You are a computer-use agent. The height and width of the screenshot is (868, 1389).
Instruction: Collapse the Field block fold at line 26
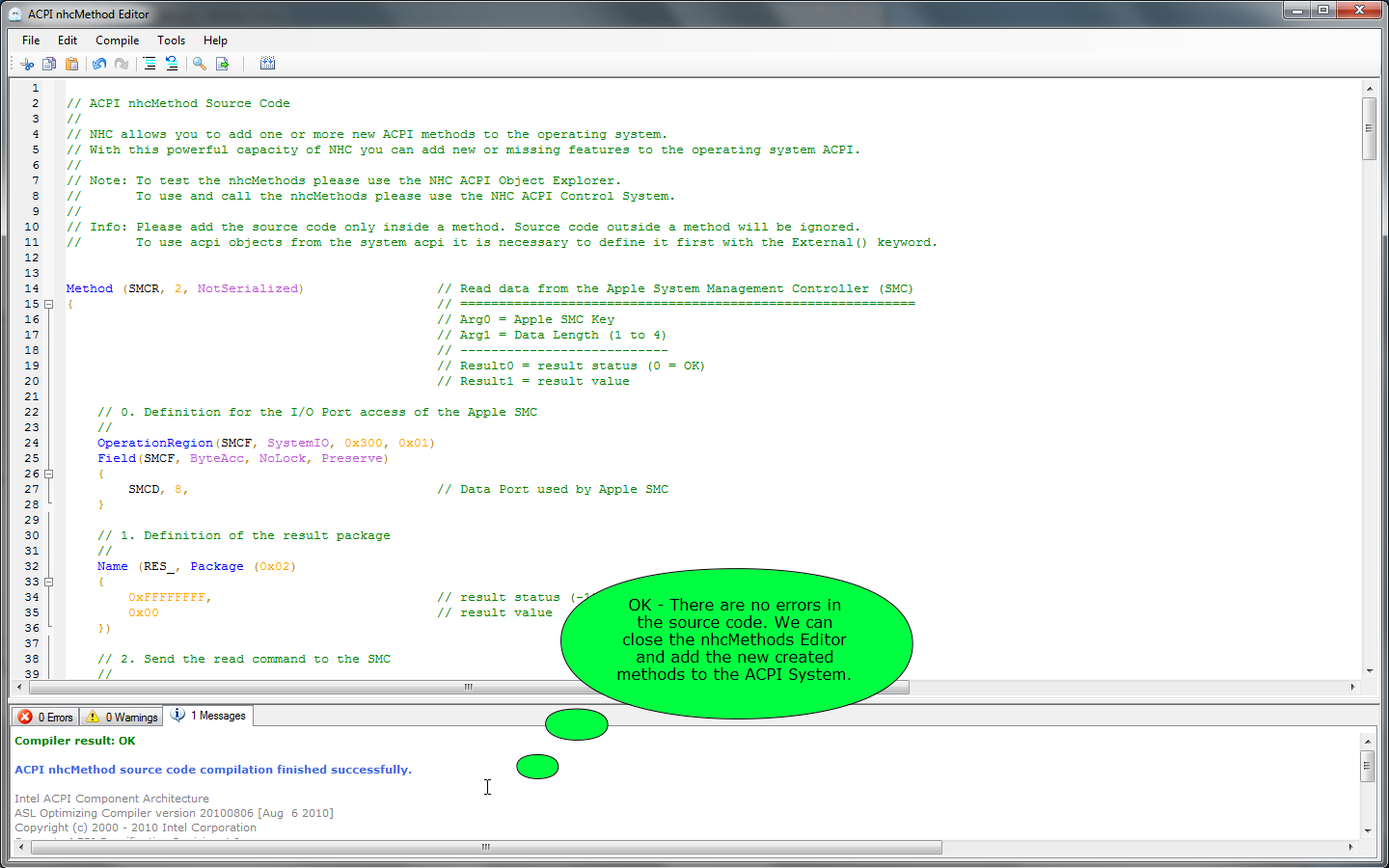click(48, 474)
